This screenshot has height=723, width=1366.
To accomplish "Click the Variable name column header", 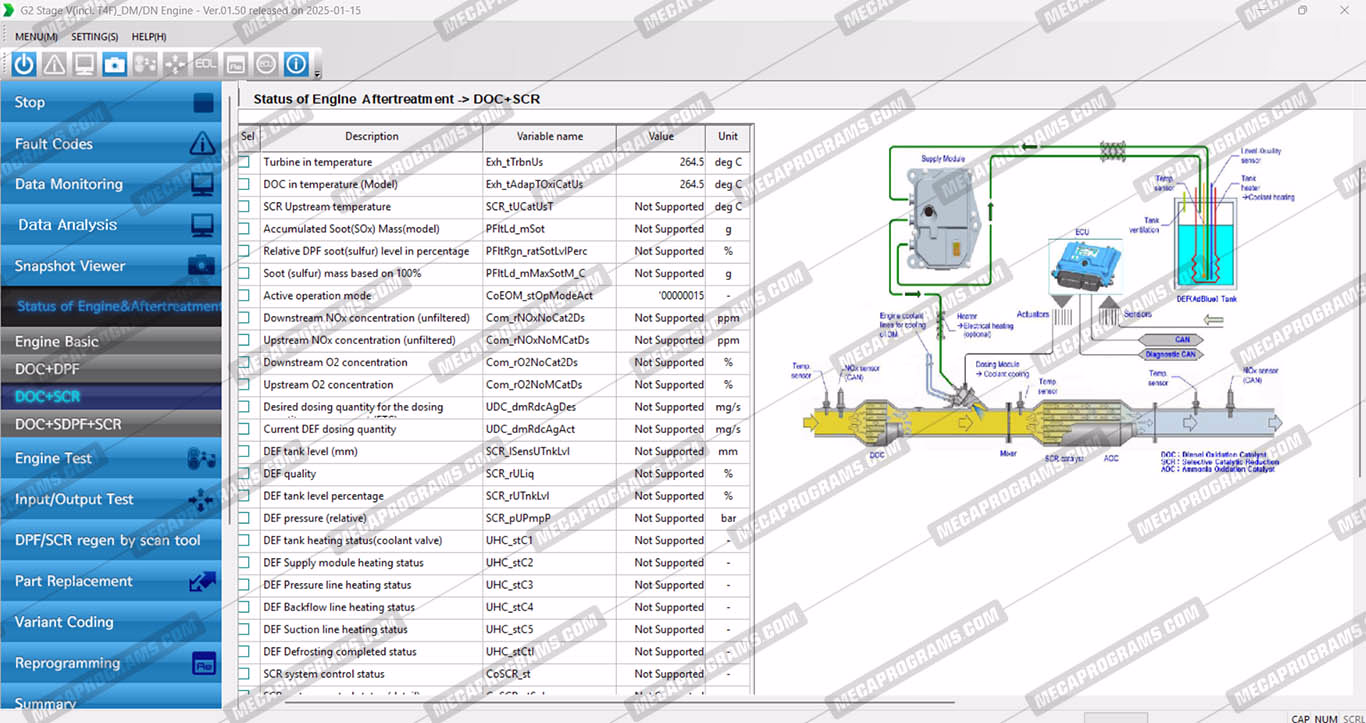I will 549,137.
